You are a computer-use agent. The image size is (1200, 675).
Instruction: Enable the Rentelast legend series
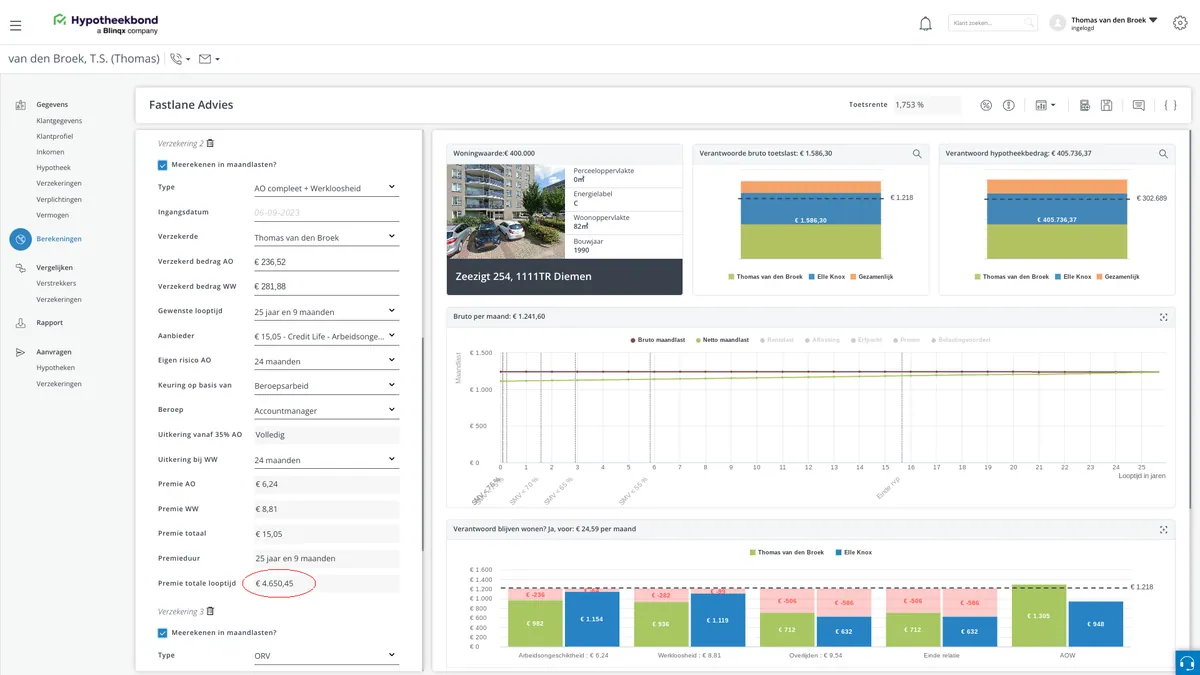(x=779, y=340)
